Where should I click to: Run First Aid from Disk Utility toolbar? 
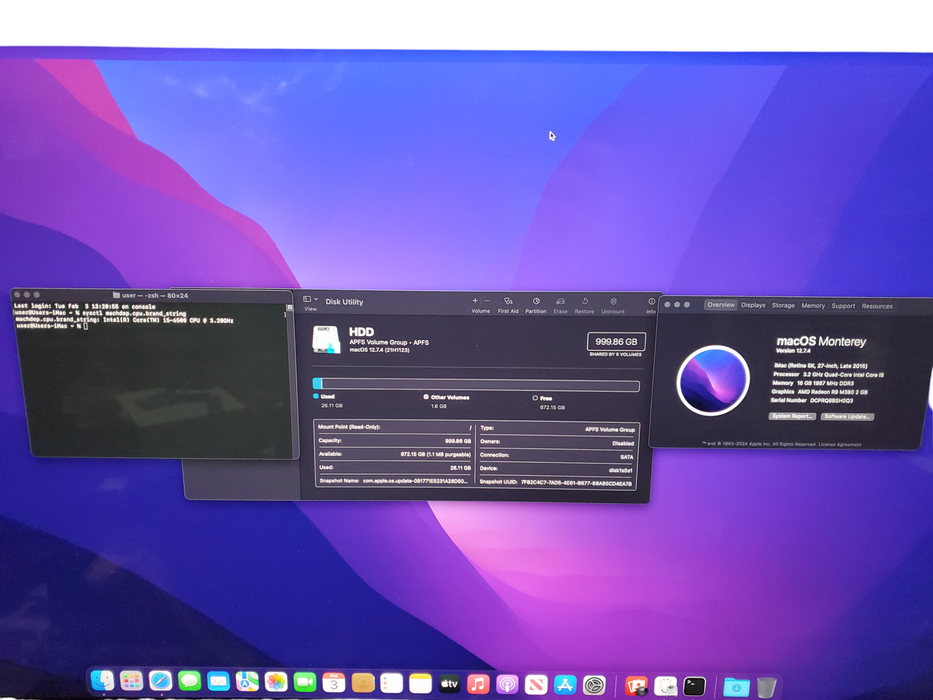click(508, 301)
